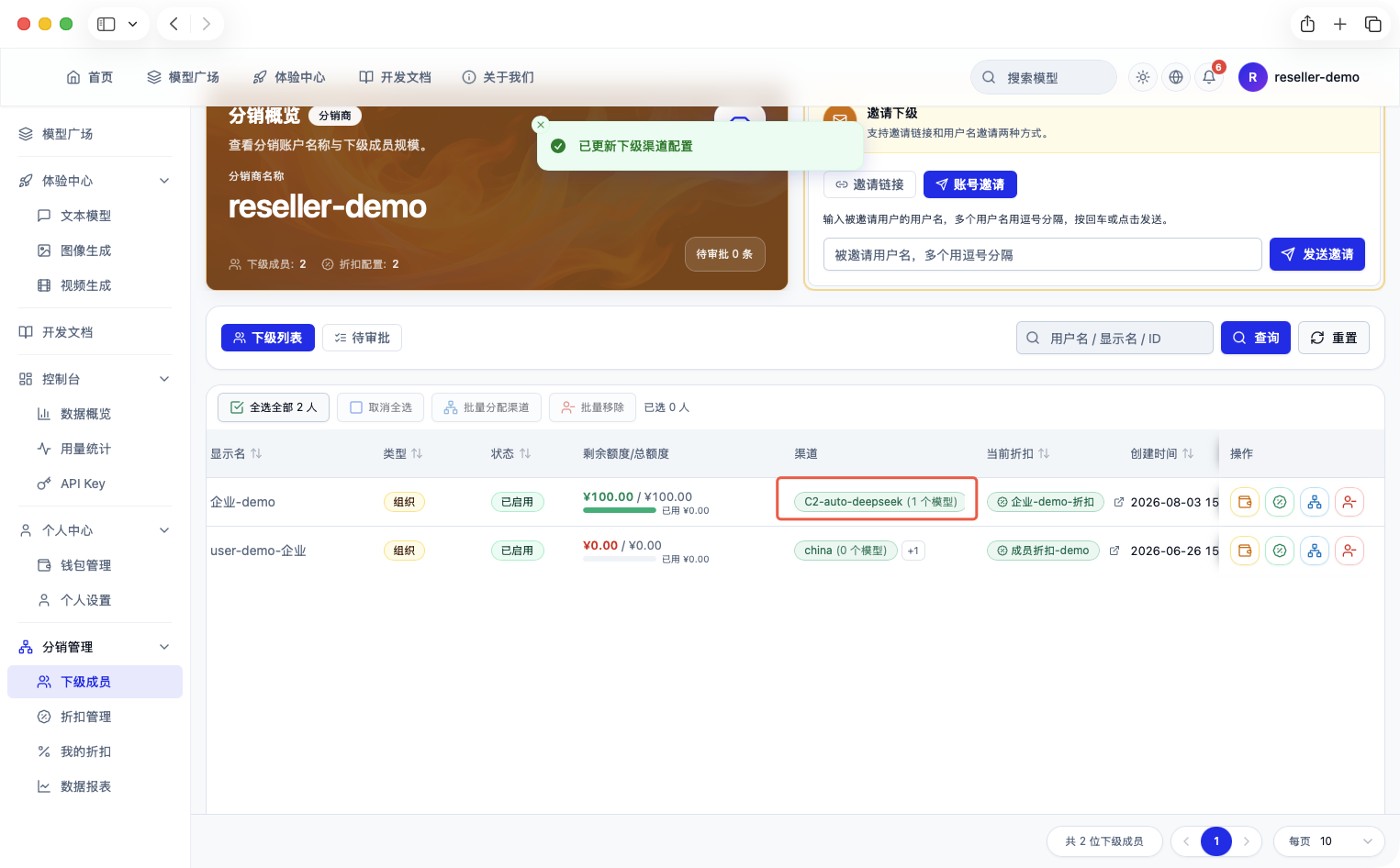1400x868 pixels.
Task: Open browser sidebar dropdown chevron
Action: click(132, 24)
